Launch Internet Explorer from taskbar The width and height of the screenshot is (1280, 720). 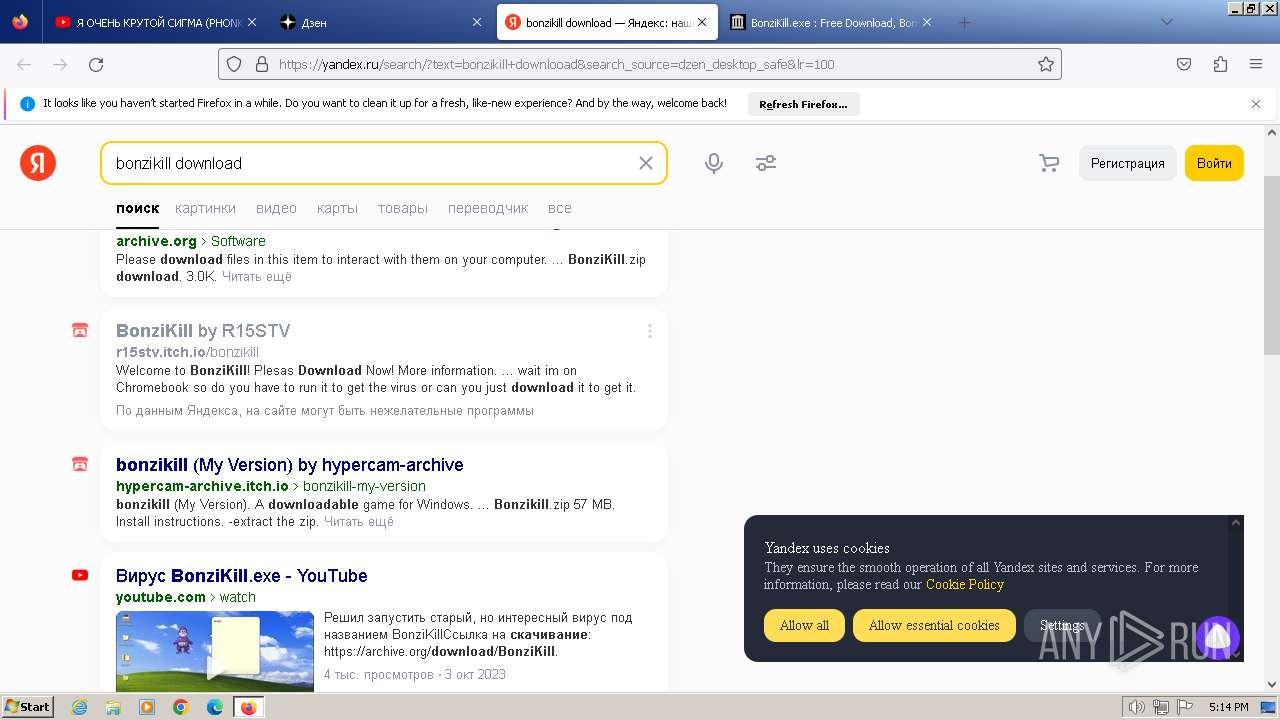pyautogui.click(x=80, y=707)
